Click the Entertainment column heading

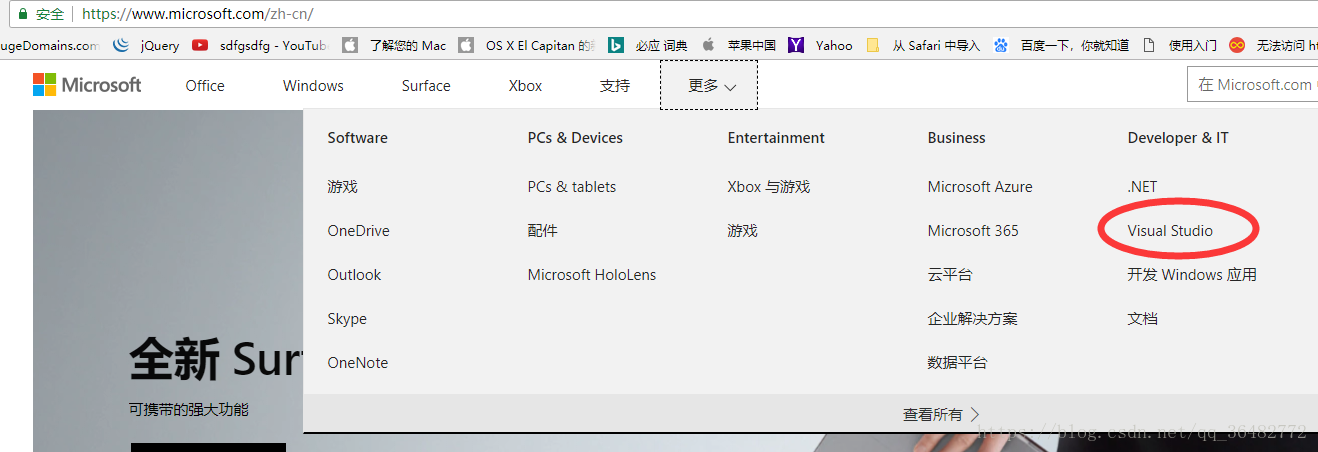point(776,138)
